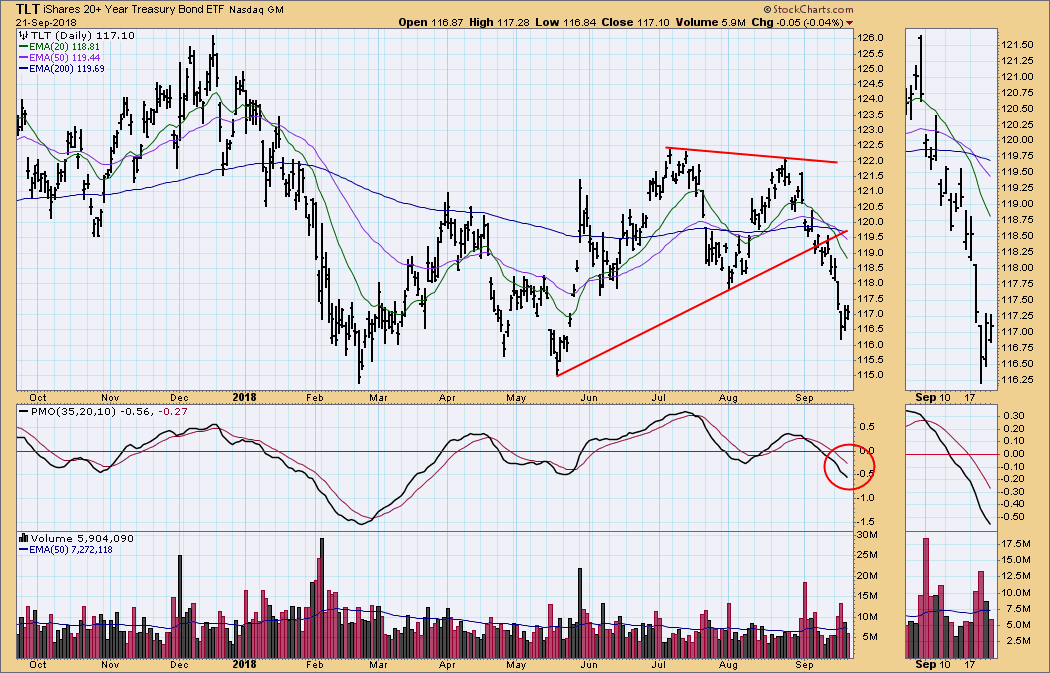This screenshot has width=1050, height=673.
Task: Click the red down-arrow change indicator
Action: (x=850, y=23)
